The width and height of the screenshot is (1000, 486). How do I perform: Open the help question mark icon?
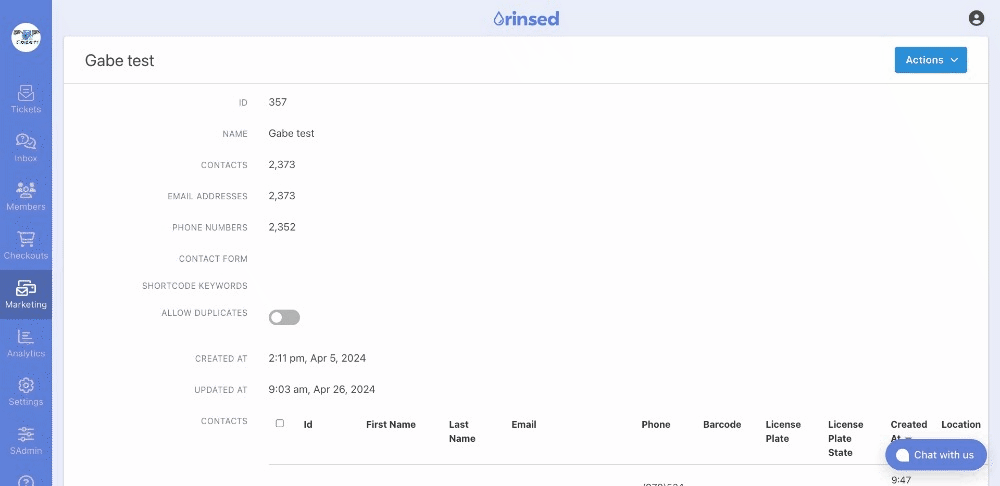coord(26,480)
